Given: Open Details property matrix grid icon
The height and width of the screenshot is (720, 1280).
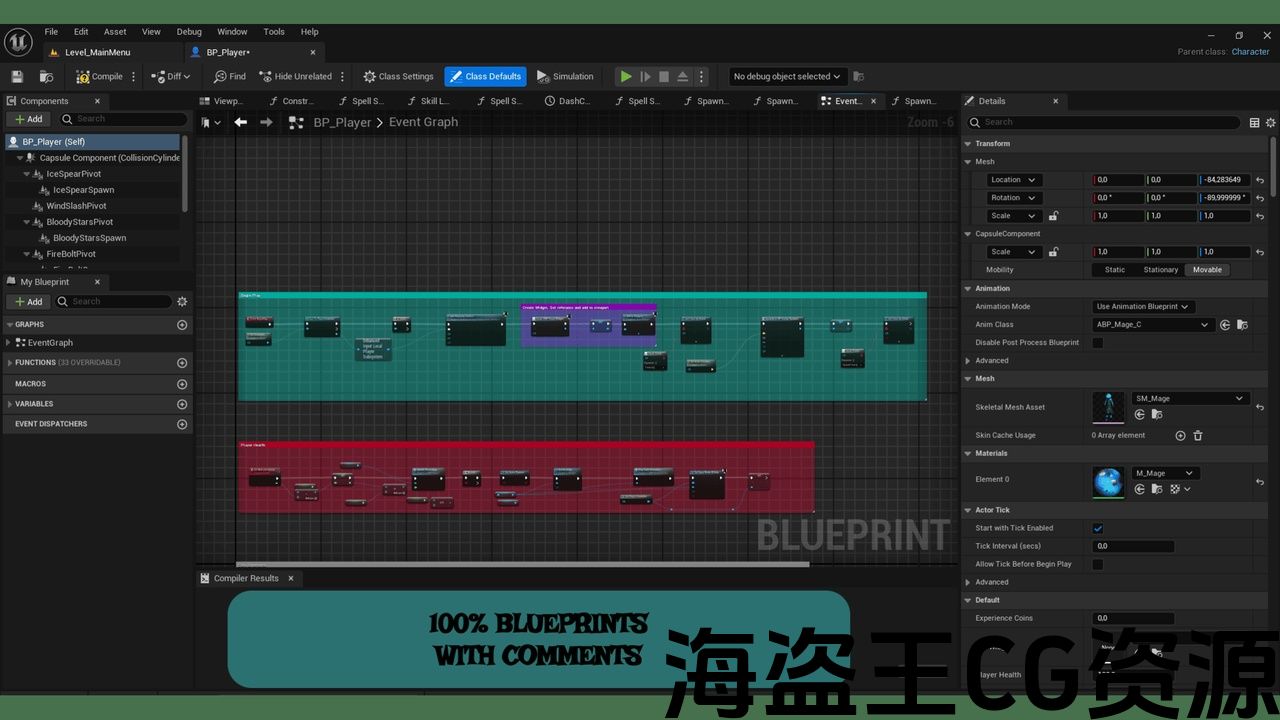Looking at the screenshot, I should point(1254,122).
